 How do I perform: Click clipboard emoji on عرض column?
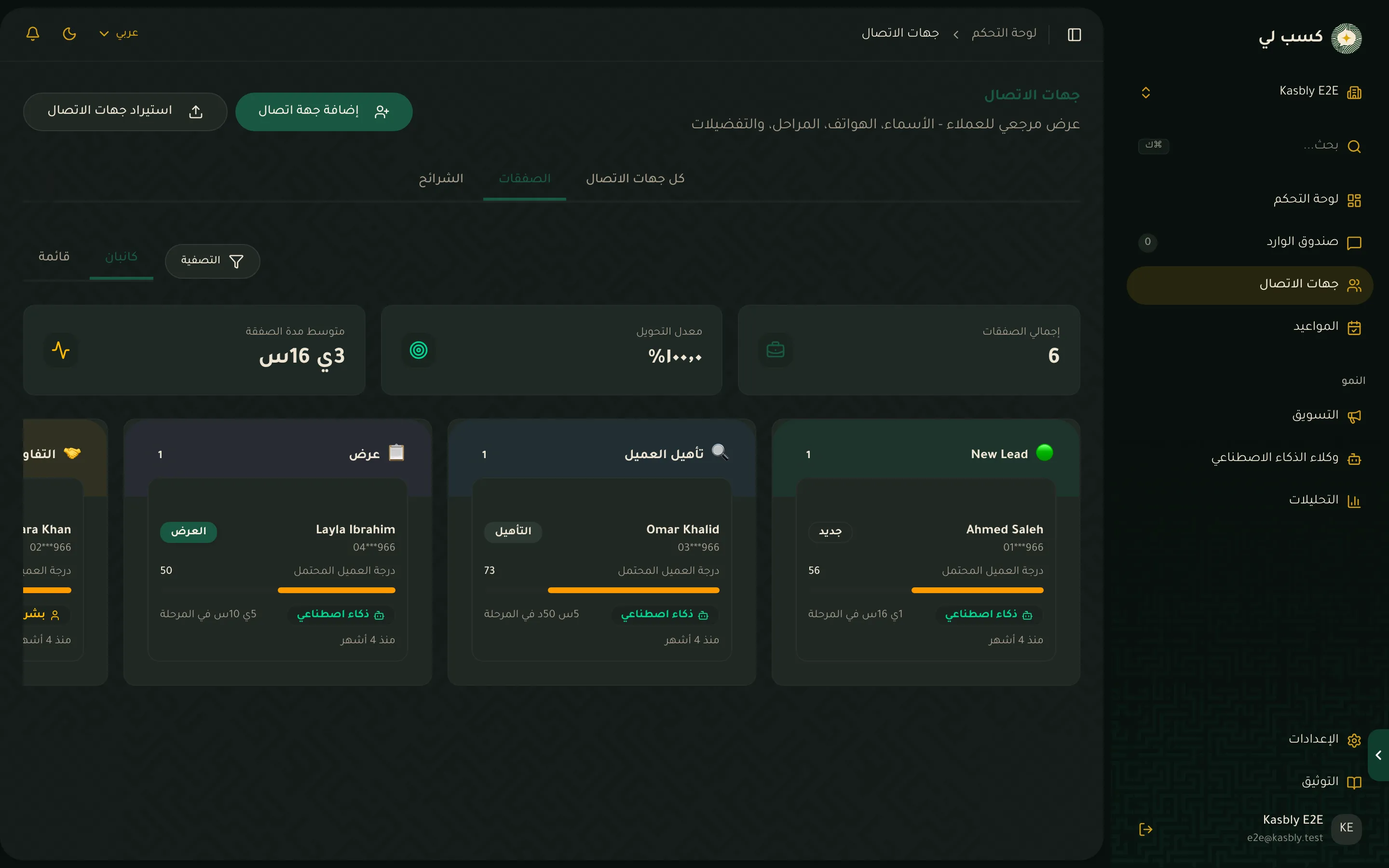click(396, 452)
